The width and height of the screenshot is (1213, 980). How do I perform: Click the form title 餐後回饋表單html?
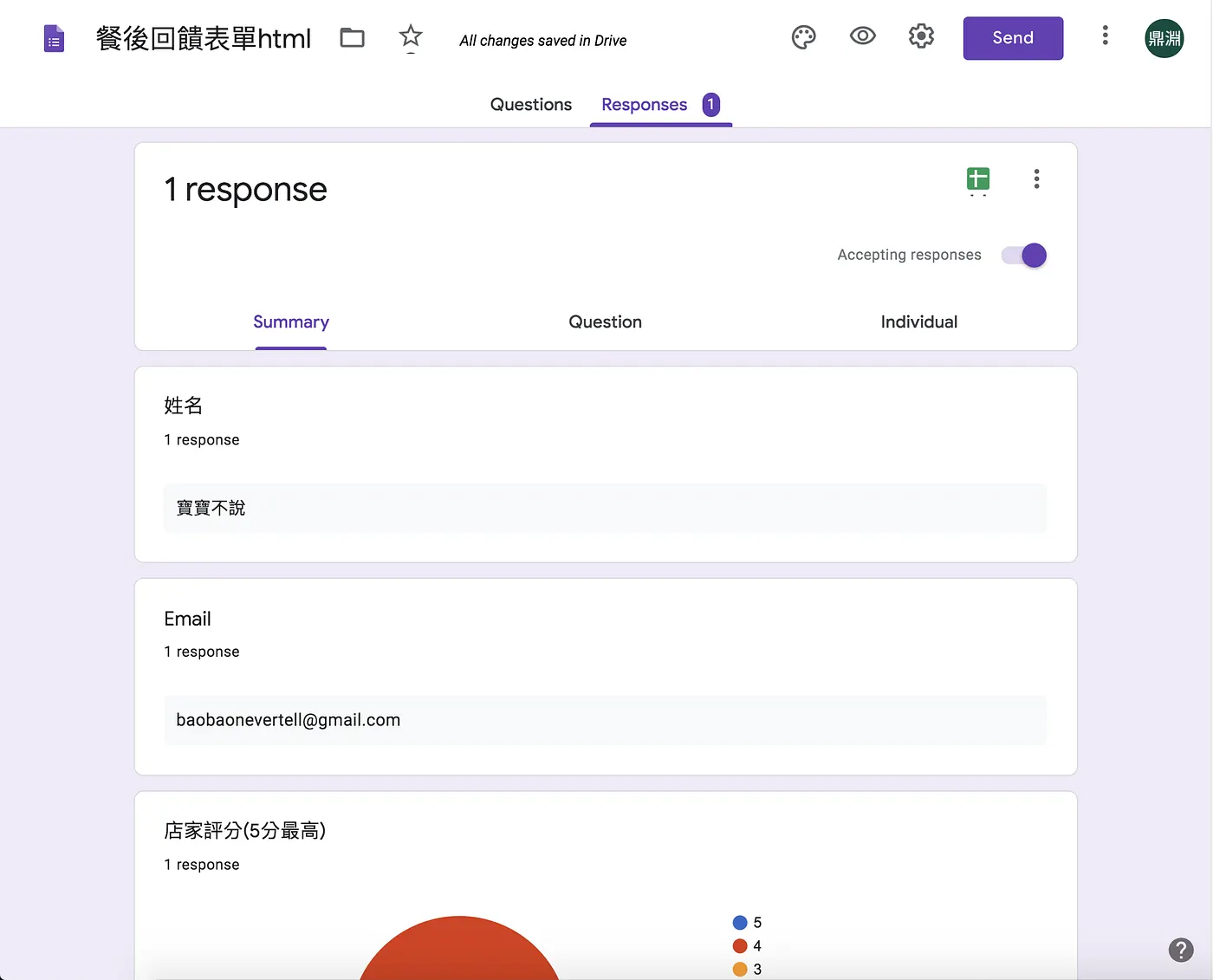204,38
